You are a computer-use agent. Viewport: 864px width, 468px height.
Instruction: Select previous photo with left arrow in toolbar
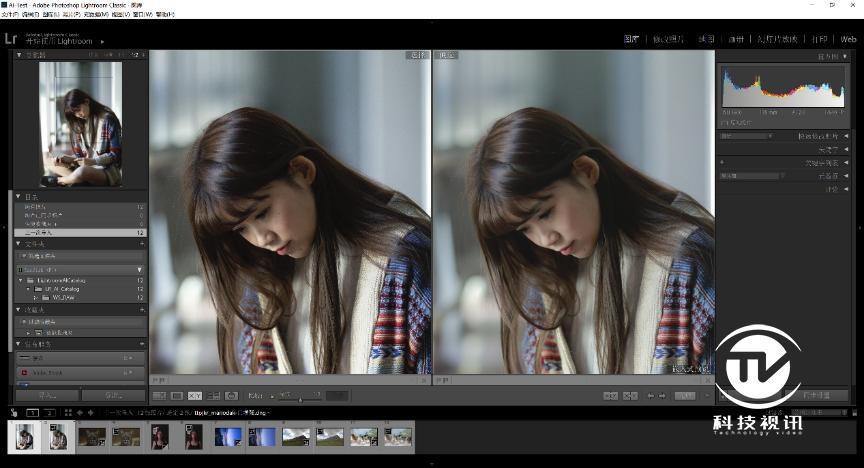tap(651, 396)
